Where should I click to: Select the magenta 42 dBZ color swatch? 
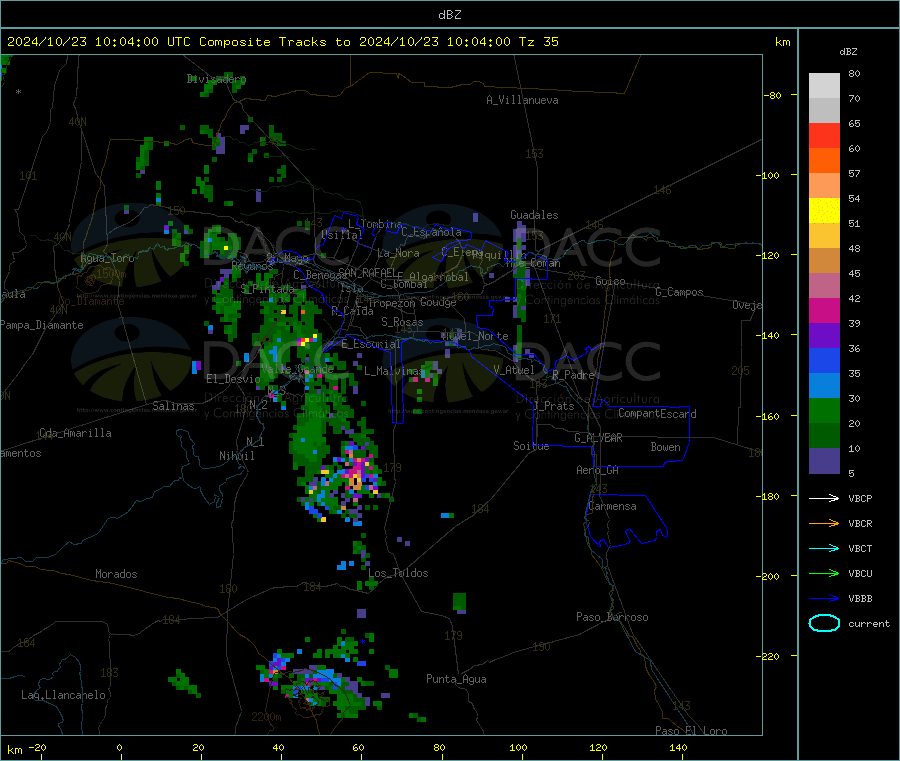click(824, 310)
